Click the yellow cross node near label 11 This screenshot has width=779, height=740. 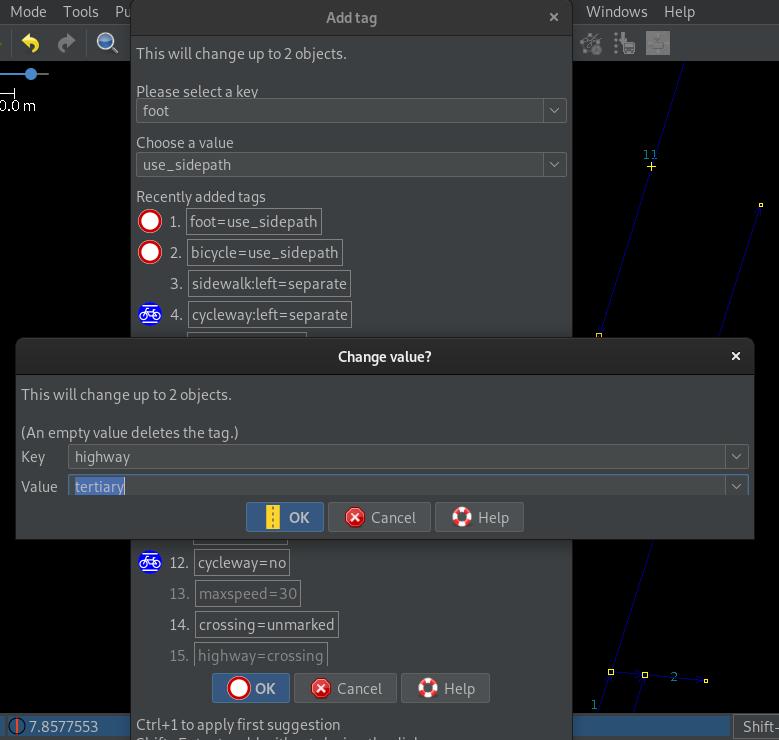(651, 167)
